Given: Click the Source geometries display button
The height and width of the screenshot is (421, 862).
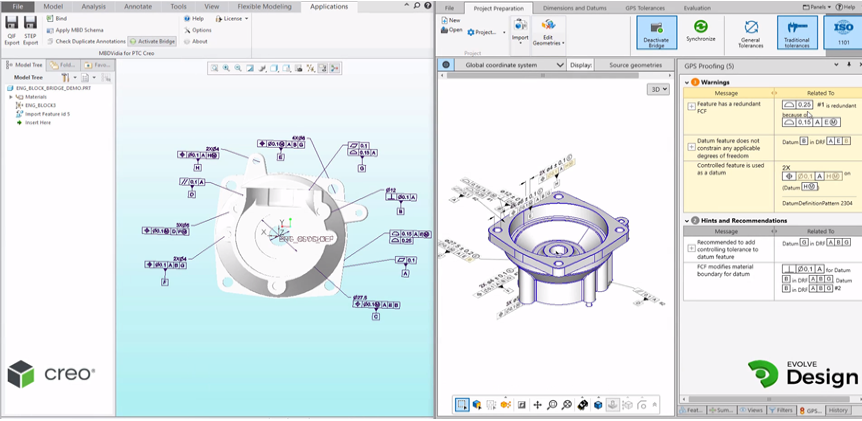Looking at the screenshot, I should 635,65.
